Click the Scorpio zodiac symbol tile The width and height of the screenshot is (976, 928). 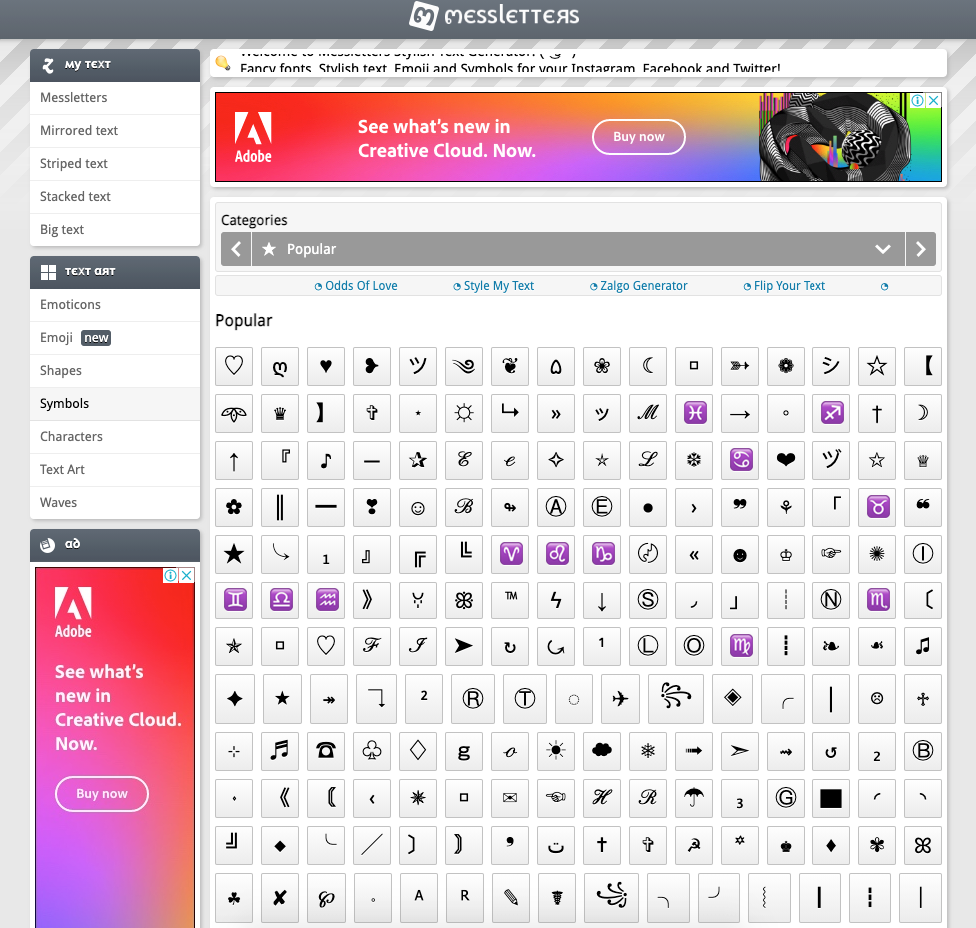coord(878,600)
